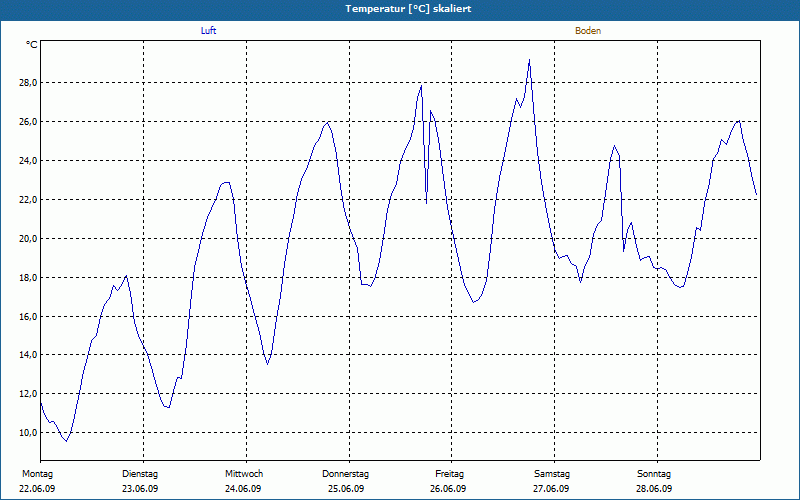800x500 pixels.
Task: Click the 28,0 y-axis value
Action: click(x=29, y=83)
